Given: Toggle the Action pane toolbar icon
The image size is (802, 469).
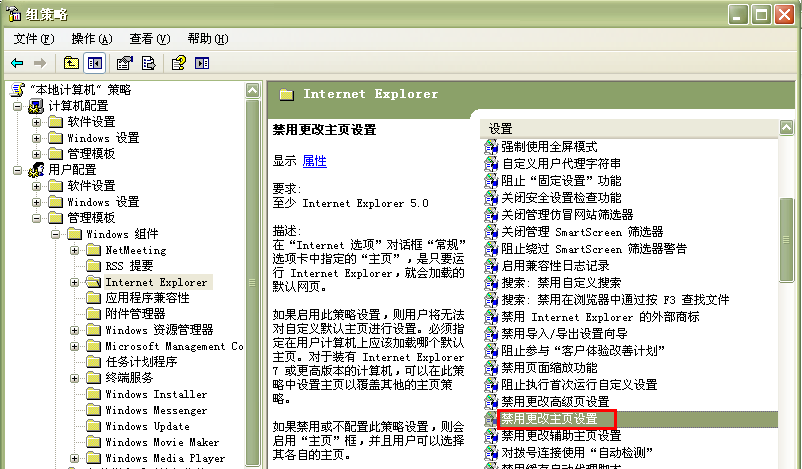Looking at the screenshot, I should pyautogui.click(x=202, y=63).
